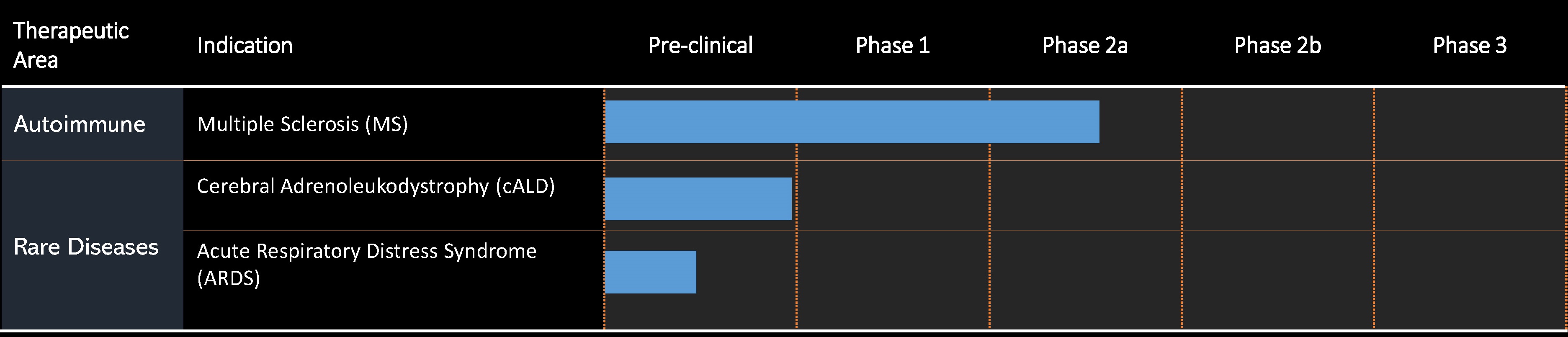
Task: Select the Phase 1 column header
Action: pos(892,46)
